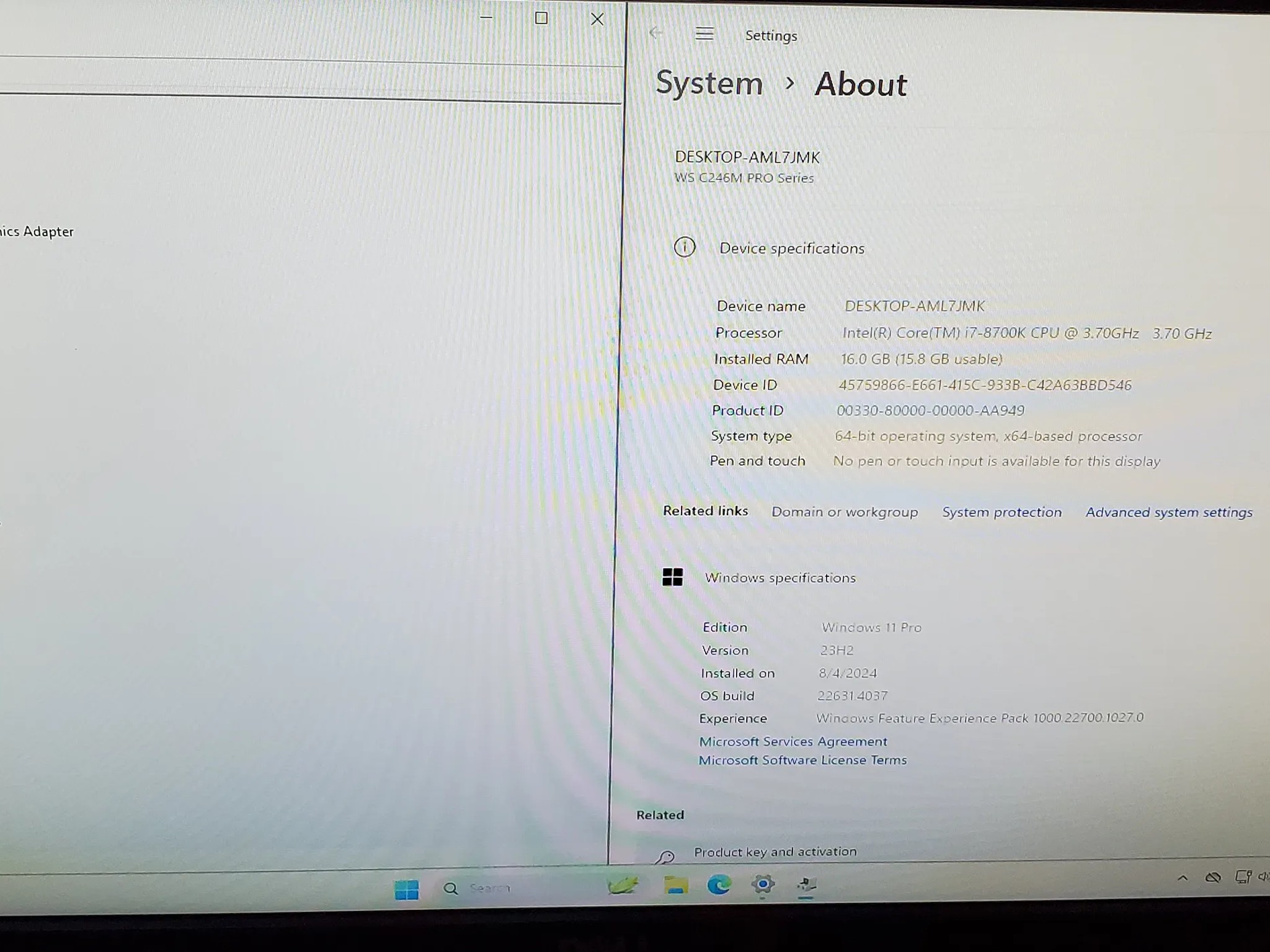Open Advanced system settings link
The width and height of the screenshot is (1270, 952).
point(1168,512)
